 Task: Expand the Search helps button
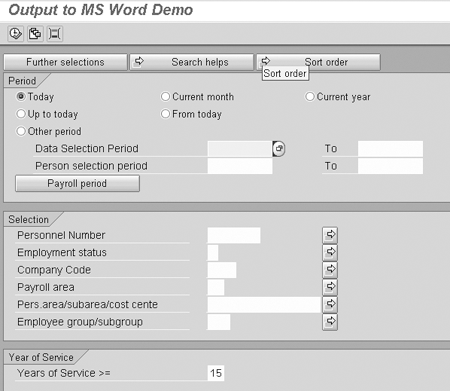(192, 62)
